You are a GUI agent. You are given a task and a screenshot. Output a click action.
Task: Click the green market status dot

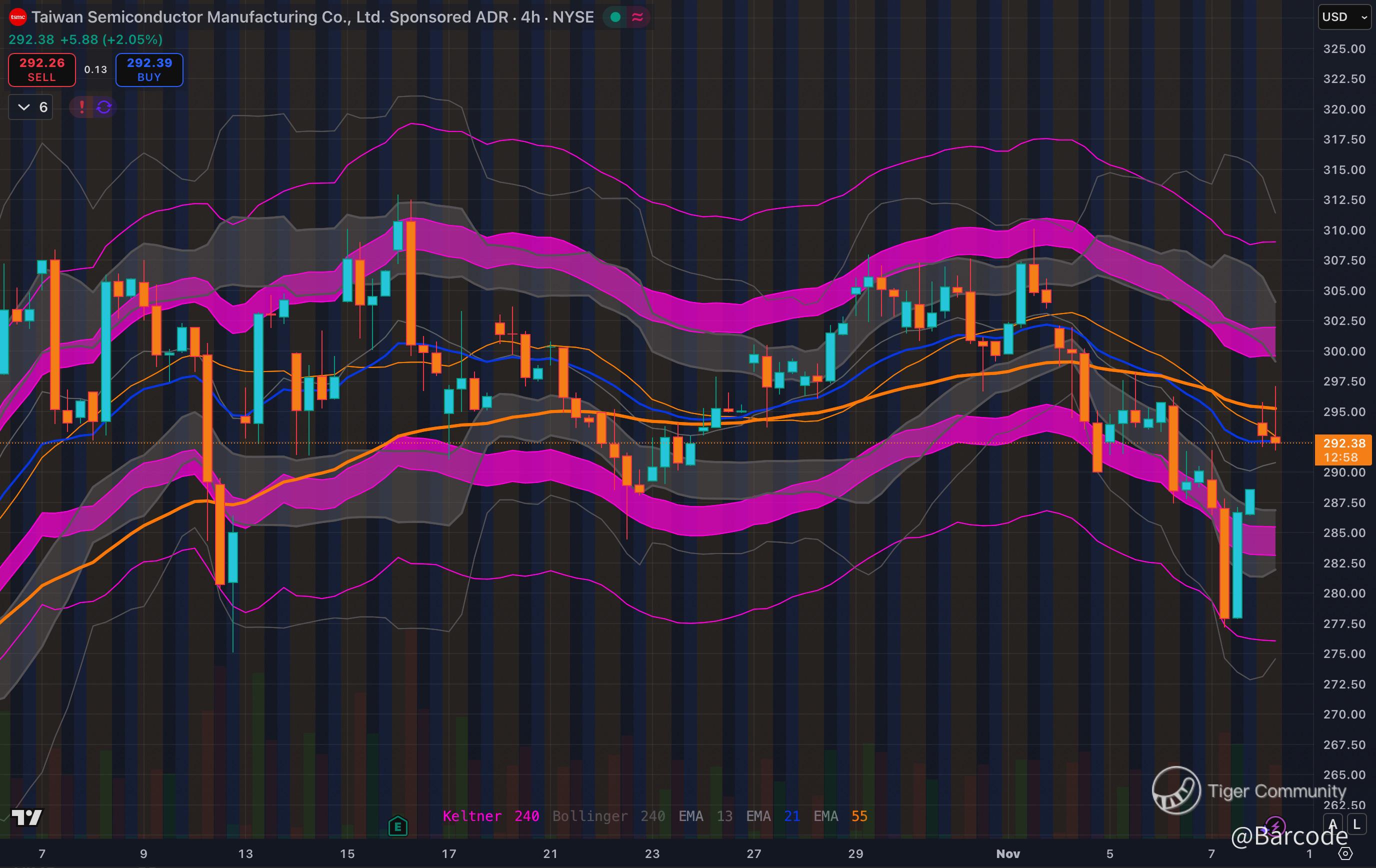point(615,17)
